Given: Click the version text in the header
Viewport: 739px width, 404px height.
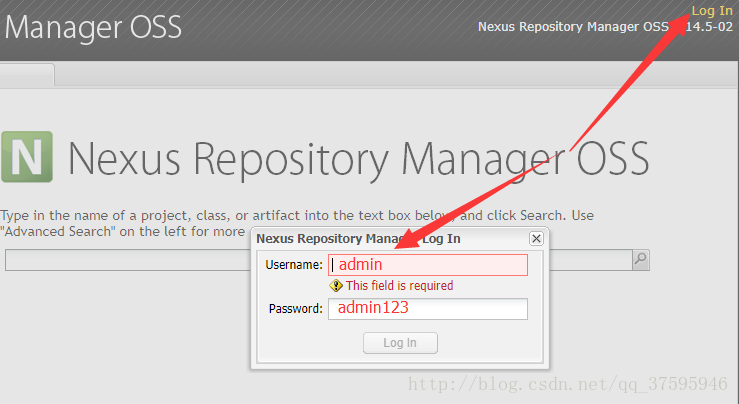Looking at the screenshot, I should click(x=606, y=26).
